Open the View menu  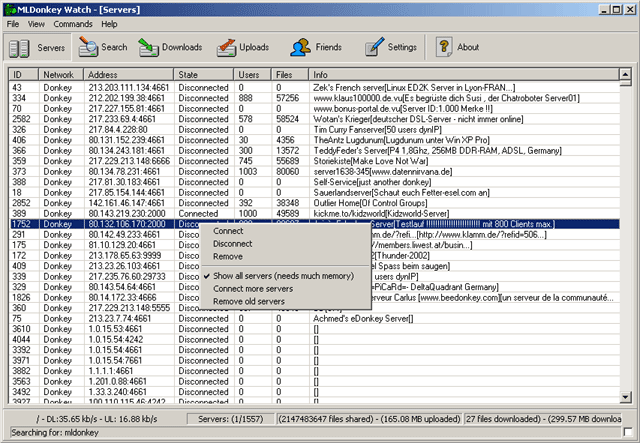(x=36, y=23)
